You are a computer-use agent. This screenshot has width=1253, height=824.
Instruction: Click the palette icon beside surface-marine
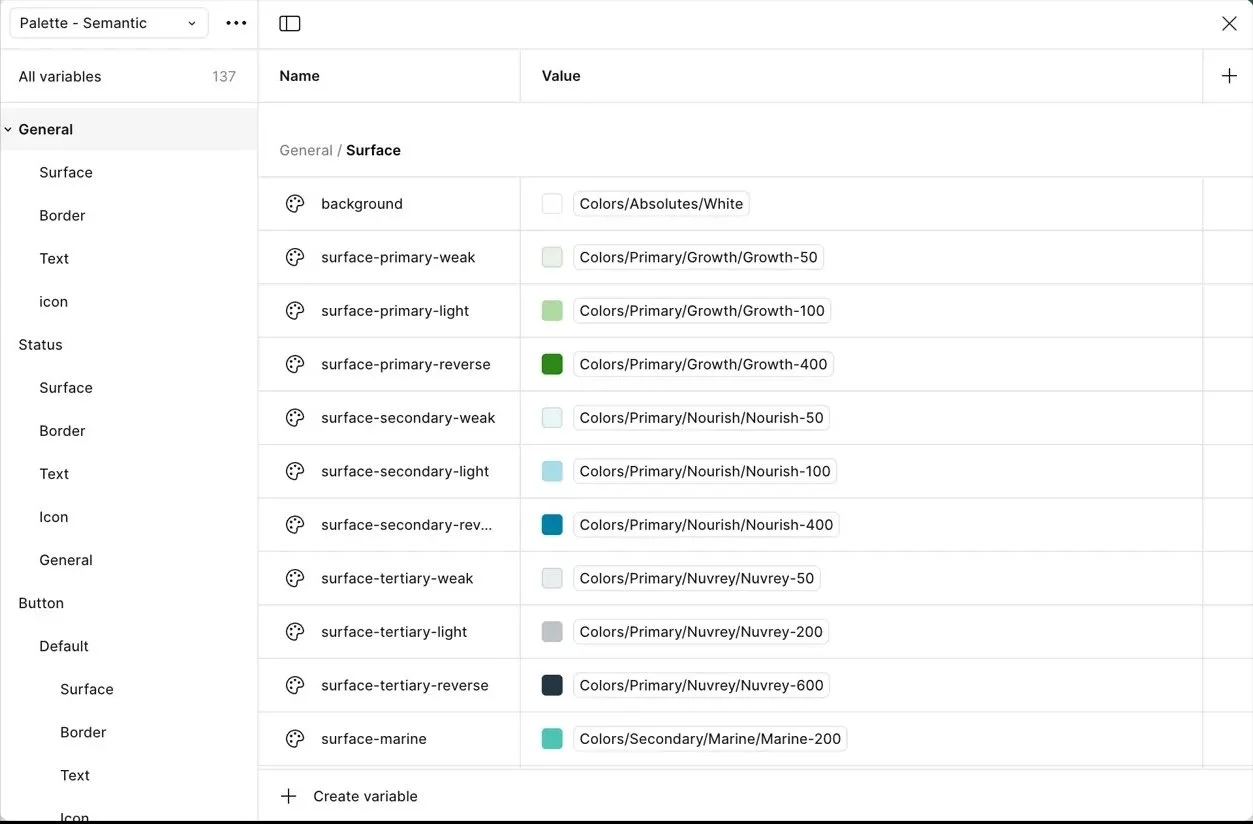[295, 739]
